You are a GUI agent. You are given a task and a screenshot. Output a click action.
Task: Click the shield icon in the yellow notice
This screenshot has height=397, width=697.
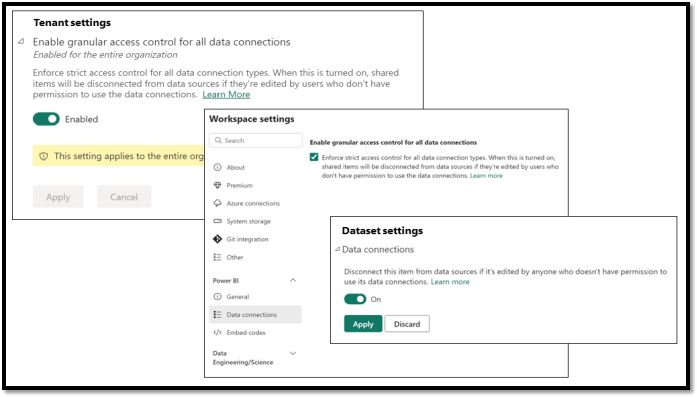coord(44,156)
